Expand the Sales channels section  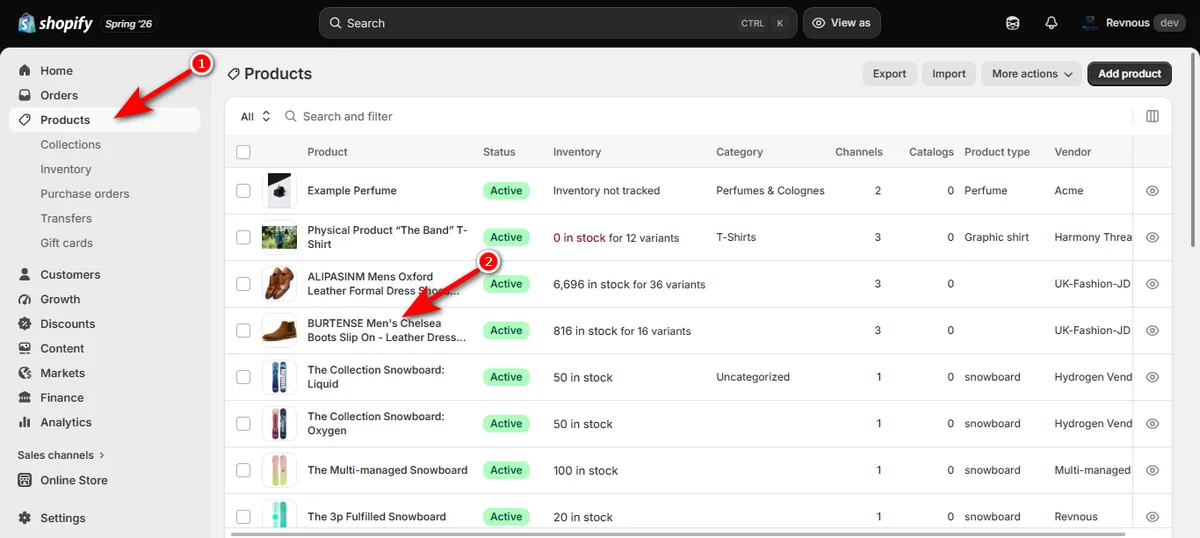tap(61, 455)
